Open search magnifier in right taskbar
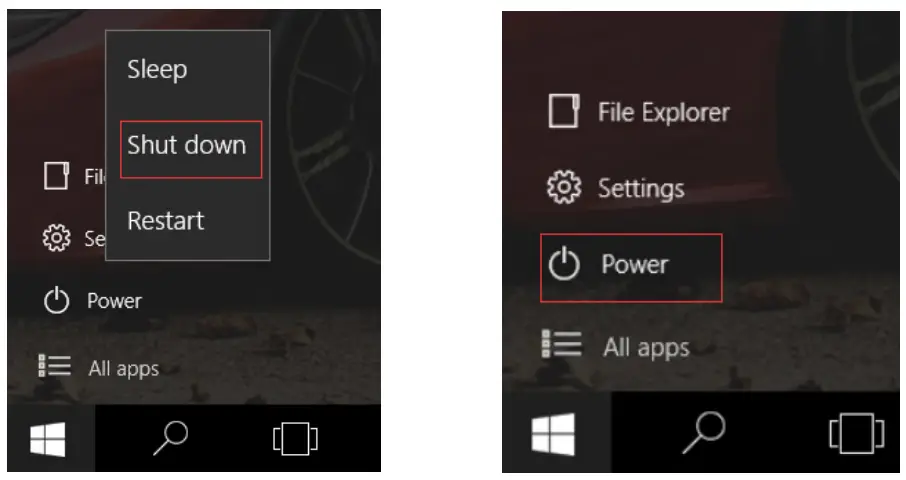 (x=704, y=432)
